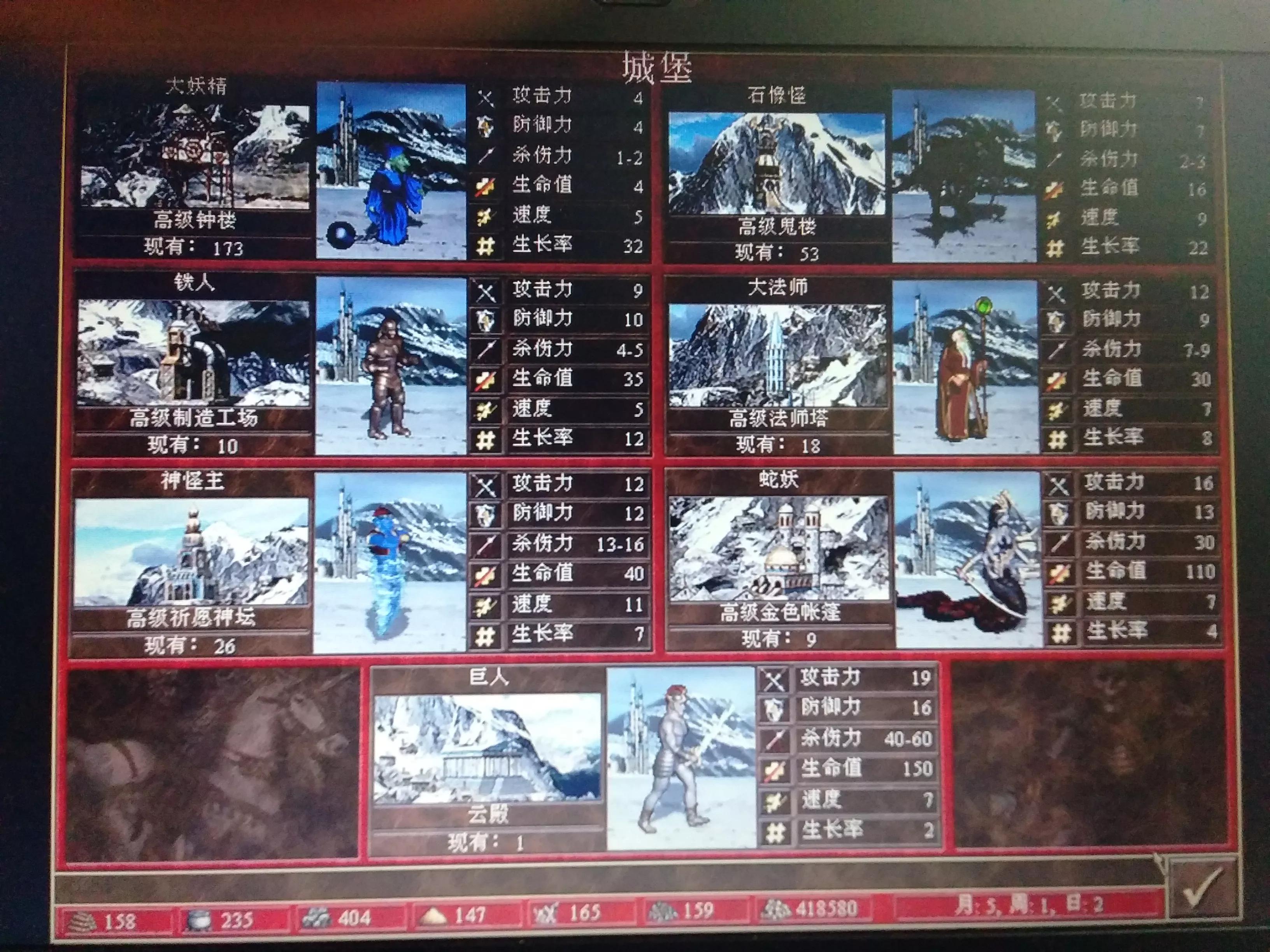Open the 高级钟楼 dwelling picture
The height and width of the screenshot is (952, 1270).
point(195,156)
